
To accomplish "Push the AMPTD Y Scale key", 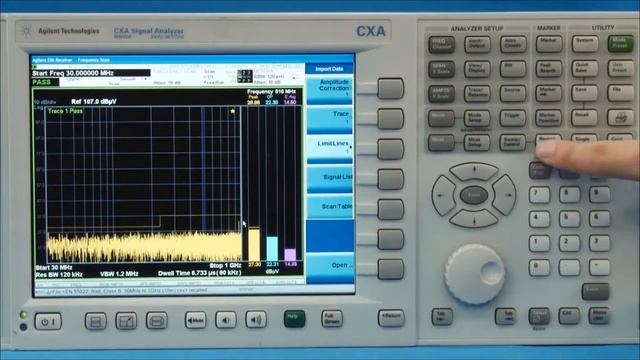I will (x=441, y=93).
